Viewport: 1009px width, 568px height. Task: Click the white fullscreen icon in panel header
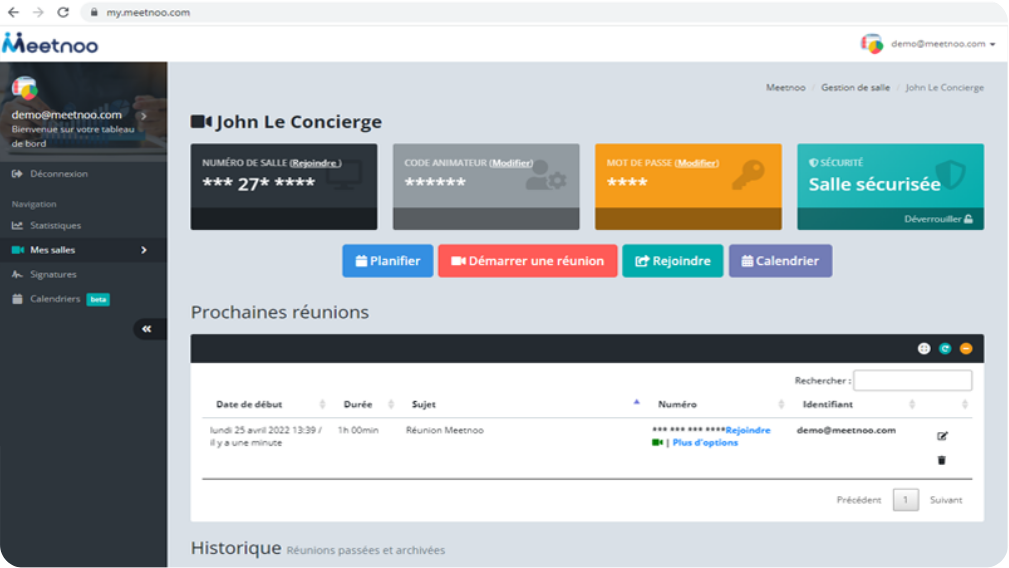(924, 349)
